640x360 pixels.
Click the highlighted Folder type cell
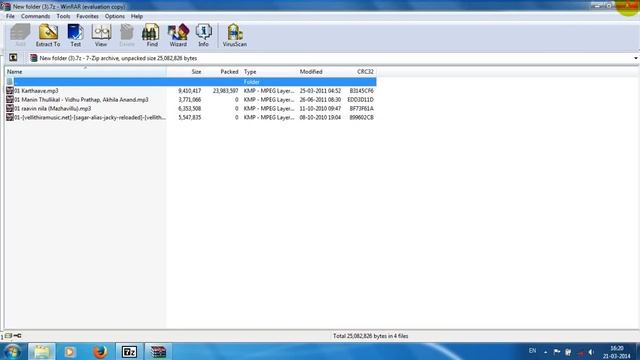251,82
